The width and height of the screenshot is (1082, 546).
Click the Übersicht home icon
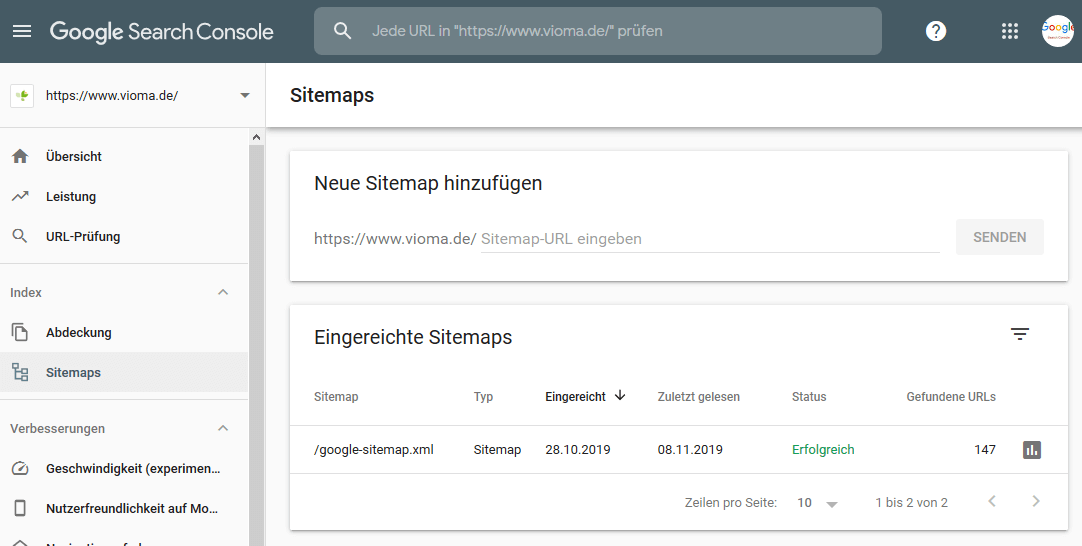[20, 157]
